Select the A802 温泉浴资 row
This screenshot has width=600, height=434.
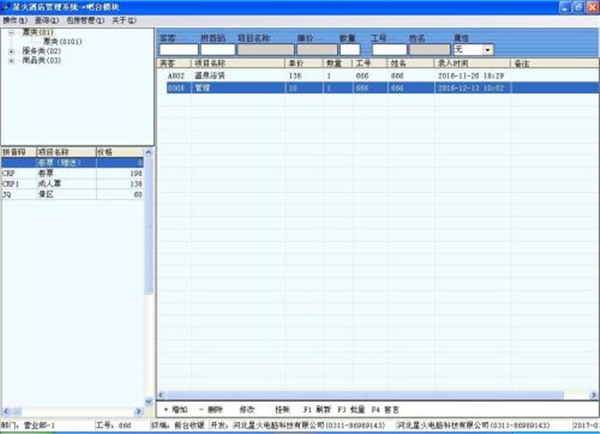pos(300,75)
